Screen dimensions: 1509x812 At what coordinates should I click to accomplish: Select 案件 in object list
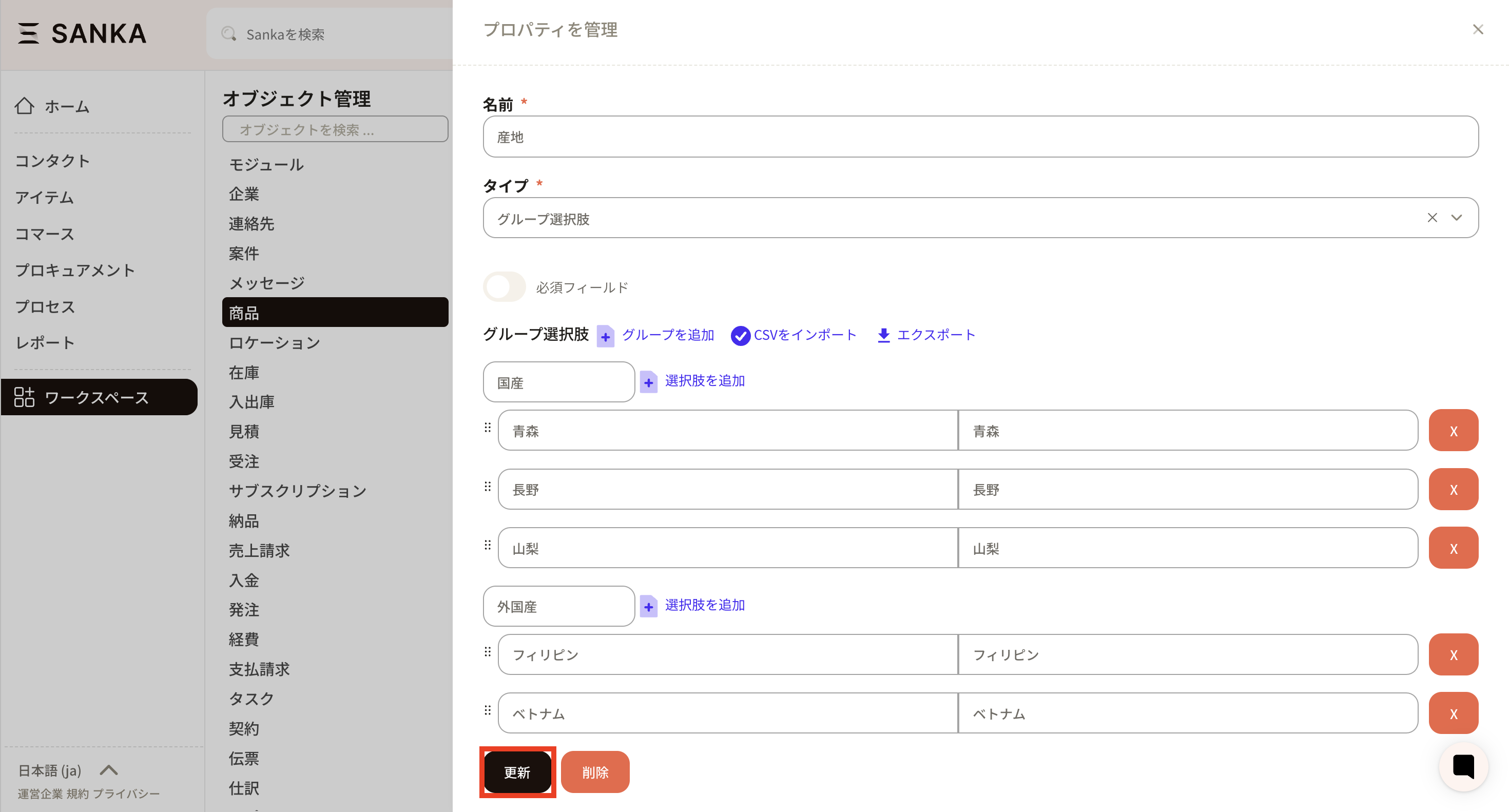244,254
